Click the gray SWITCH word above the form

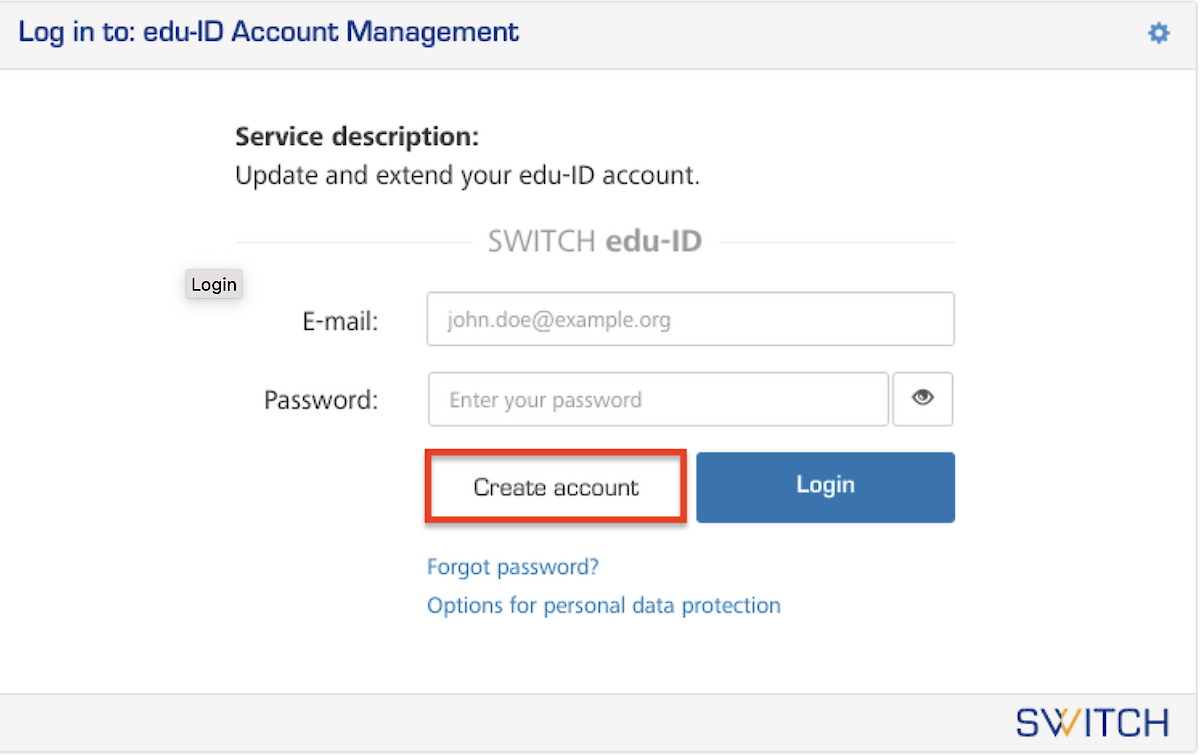click(542, 242)
